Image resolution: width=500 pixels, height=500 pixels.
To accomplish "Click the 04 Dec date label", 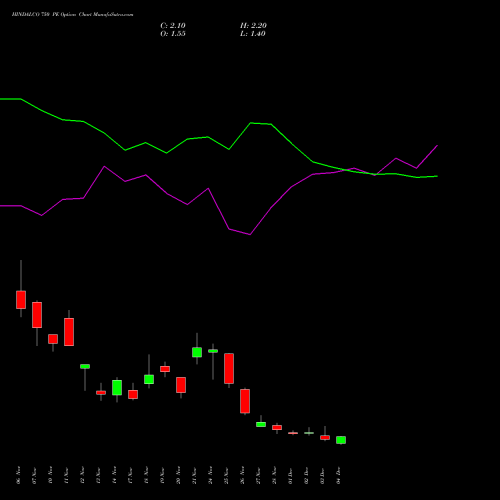I will click(x=338, y=475).
